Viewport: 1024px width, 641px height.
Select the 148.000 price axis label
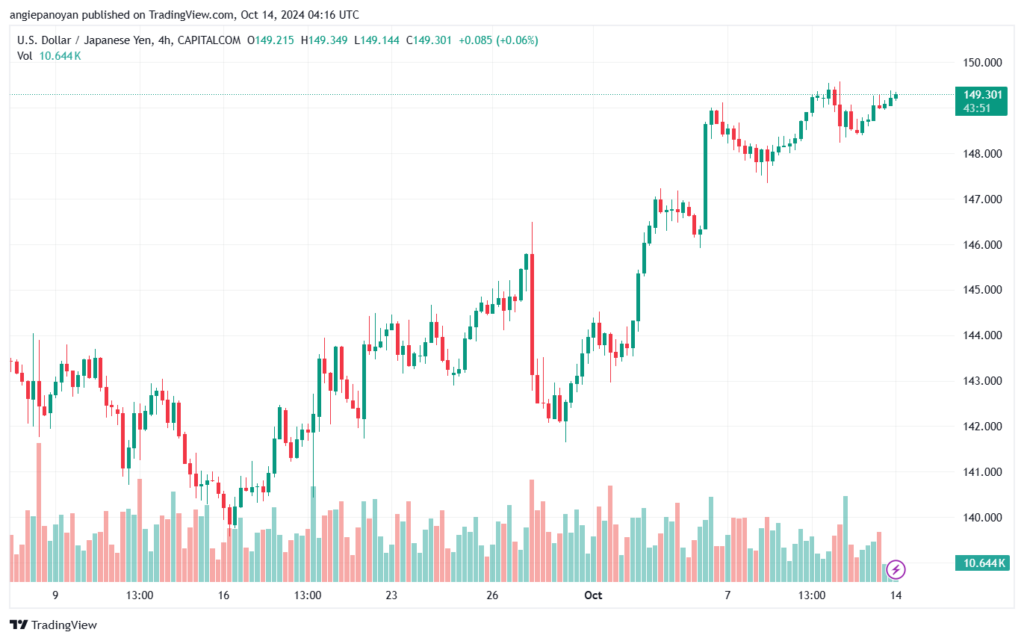(982, 153)
